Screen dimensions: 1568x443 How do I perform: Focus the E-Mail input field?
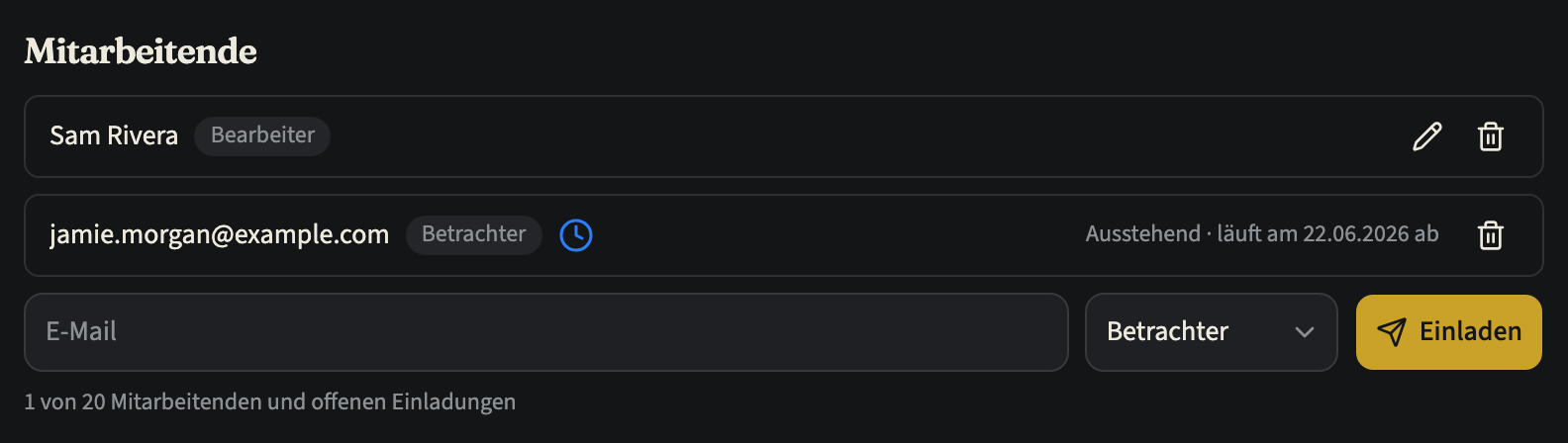(x=546, y=332)
